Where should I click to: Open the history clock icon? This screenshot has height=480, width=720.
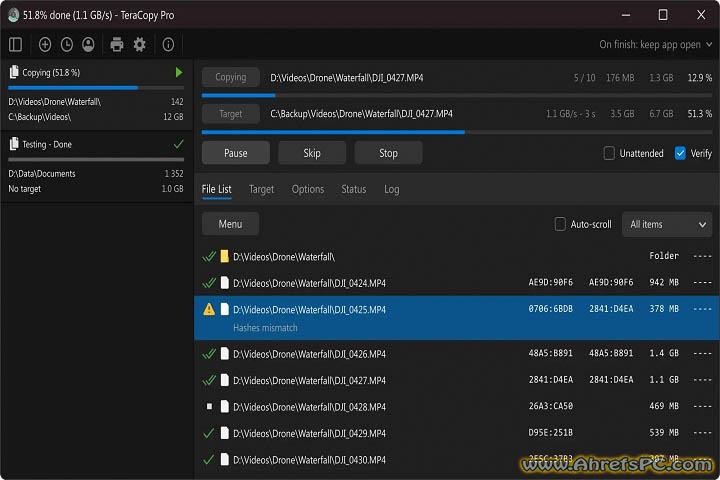pyautogui.click(x=67, y=45)
